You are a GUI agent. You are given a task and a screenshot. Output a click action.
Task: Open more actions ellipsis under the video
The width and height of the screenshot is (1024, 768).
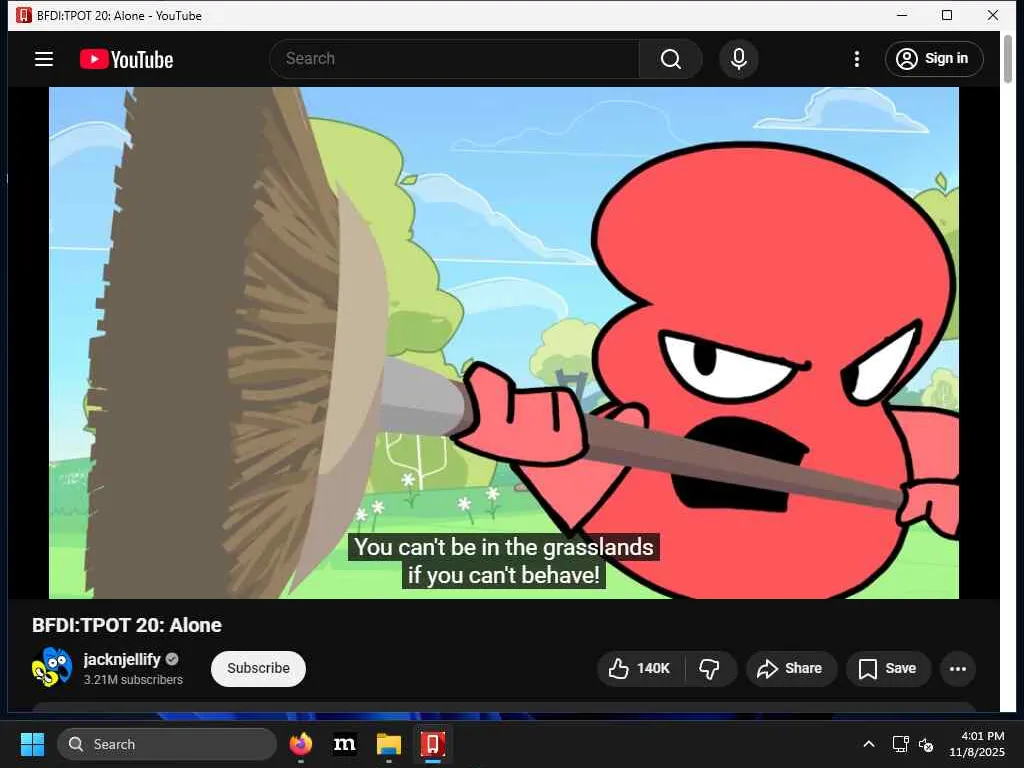(x=957, y=668)
